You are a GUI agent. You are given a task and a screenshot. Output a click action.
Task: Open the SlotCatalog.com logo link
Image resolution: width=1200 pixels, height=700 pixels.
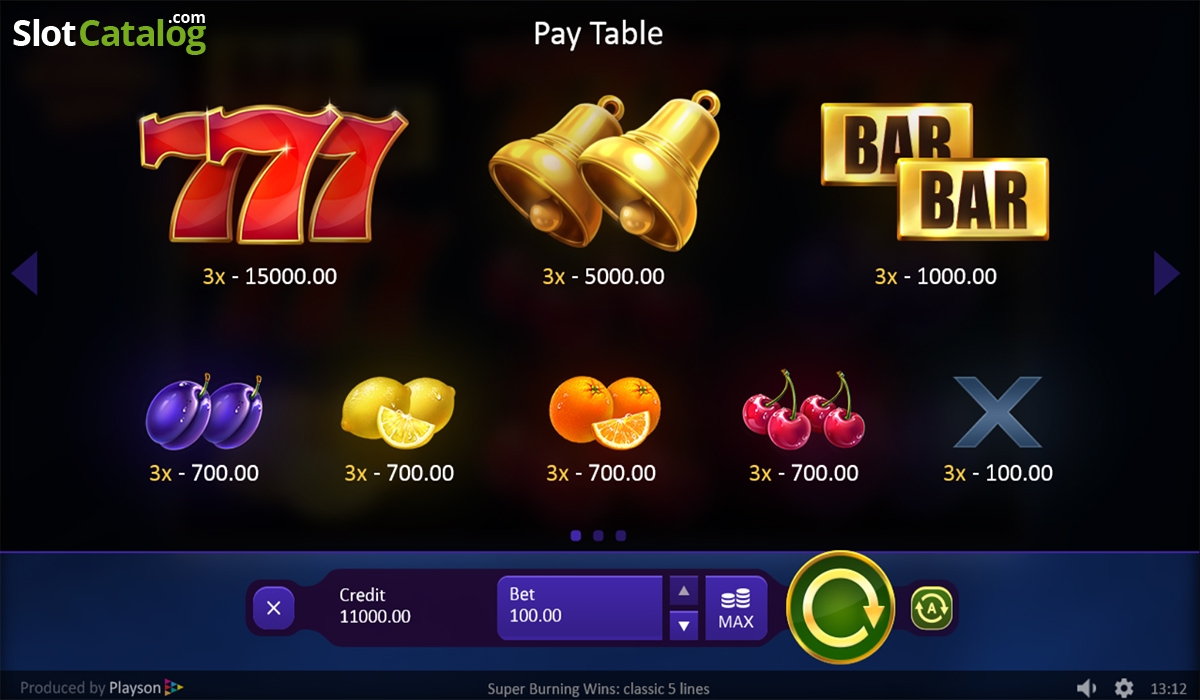point(109,31)
